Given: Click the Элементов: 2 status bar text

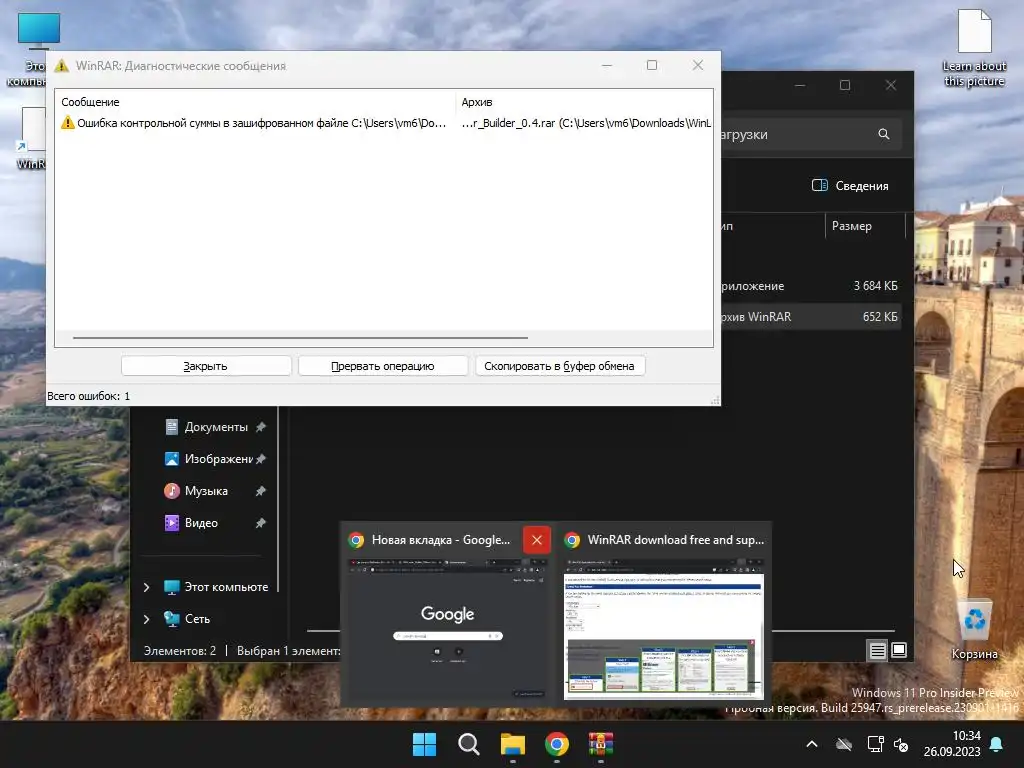Looking at the screenshot, I should click(x=180, y=650).
